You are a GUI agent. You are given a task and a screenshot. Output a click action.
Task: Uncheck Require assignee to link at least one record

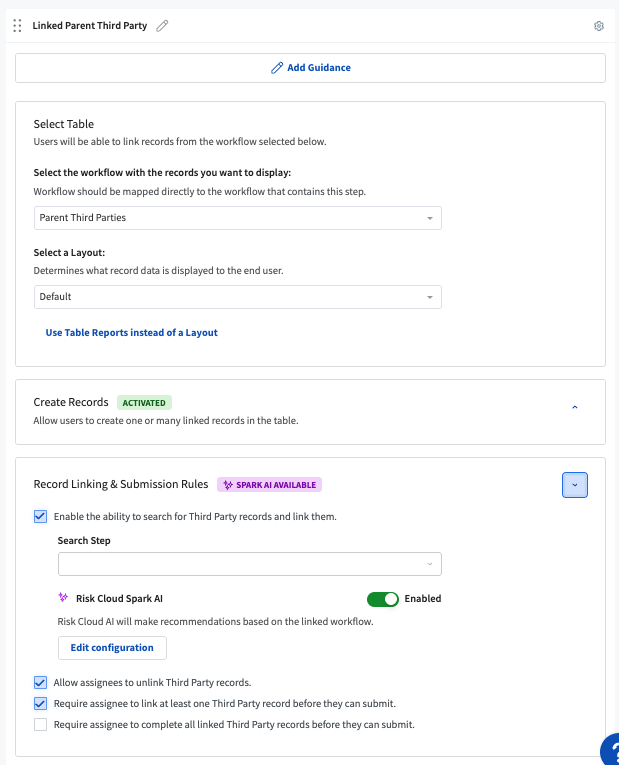click(x=41, y=704)
